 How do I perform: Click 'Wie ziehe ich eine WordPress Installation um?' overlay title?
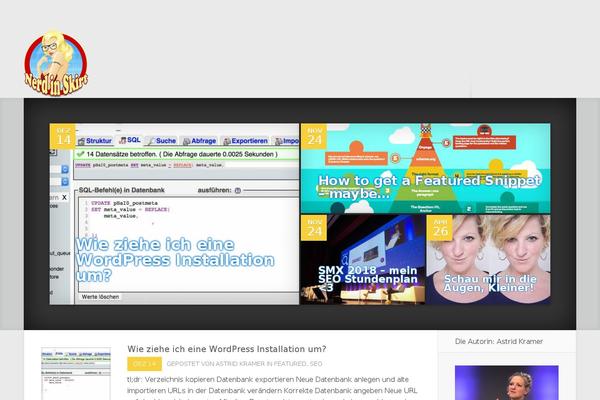[175, 260]
